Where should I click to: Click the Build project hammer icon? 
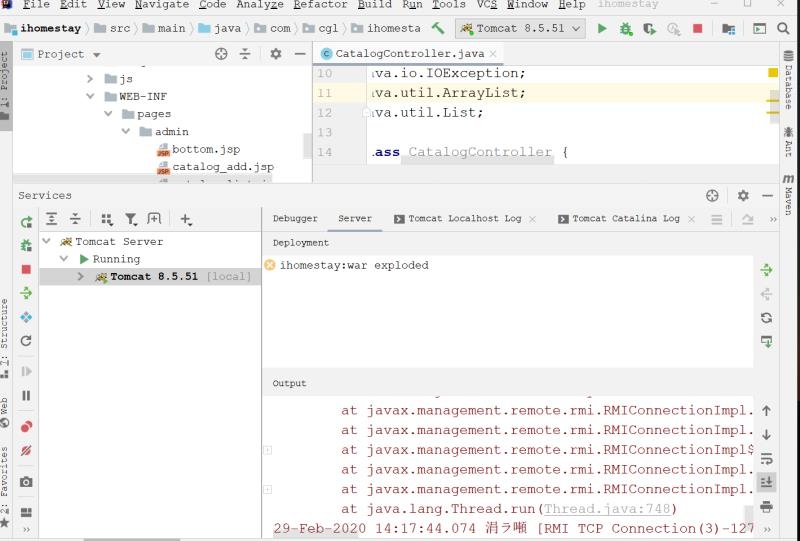tap(438, 29)
